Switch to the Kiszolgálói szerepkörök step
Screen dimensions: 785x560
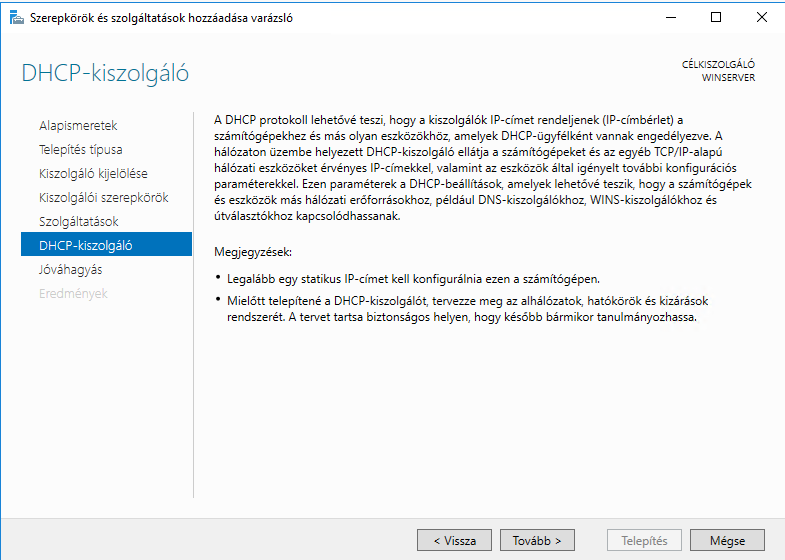pyautogui.click(x=103, y=198)
